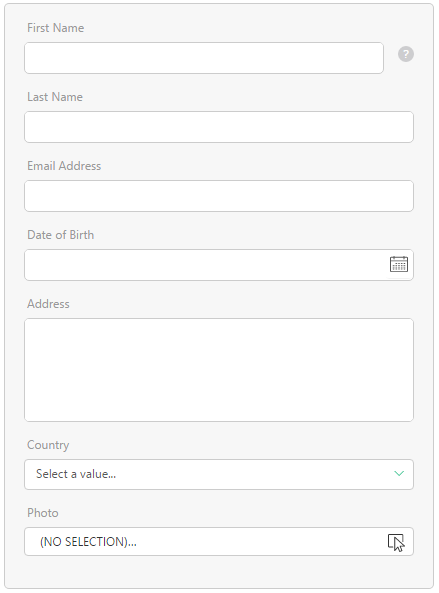Click the 'Last Name' label
The image size is (439, 593).
point(55,97)
